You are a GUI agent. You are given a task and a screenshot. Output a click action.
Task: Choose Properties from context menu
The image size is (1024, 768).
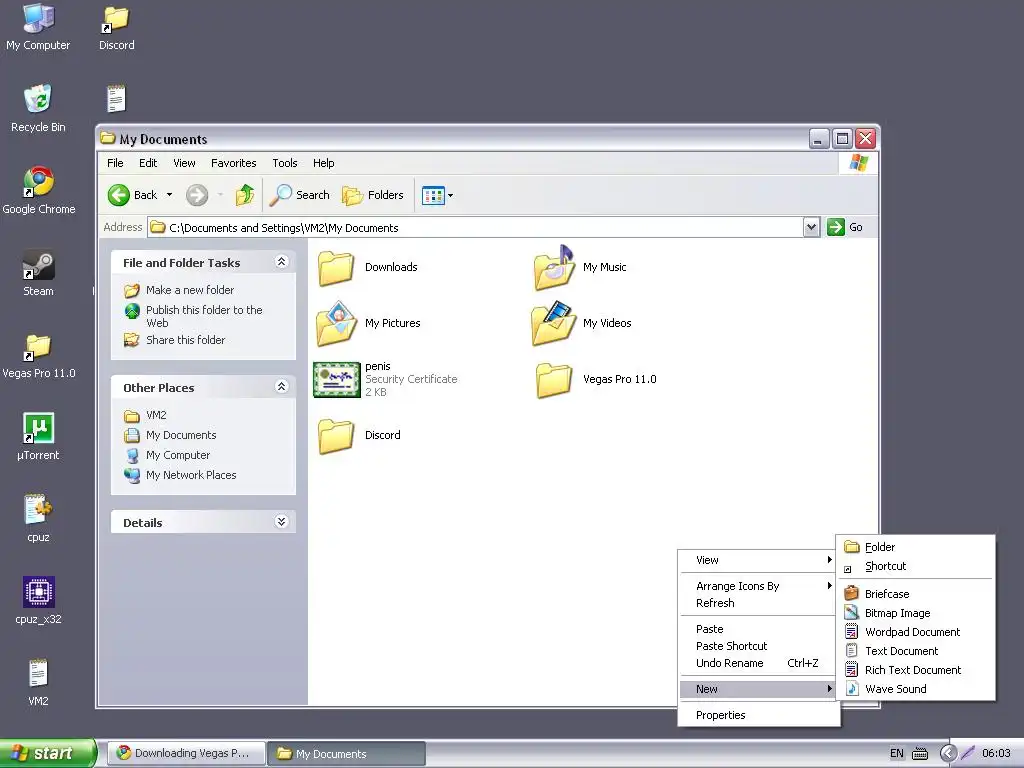pyautogui.click(x=759, y=715)
